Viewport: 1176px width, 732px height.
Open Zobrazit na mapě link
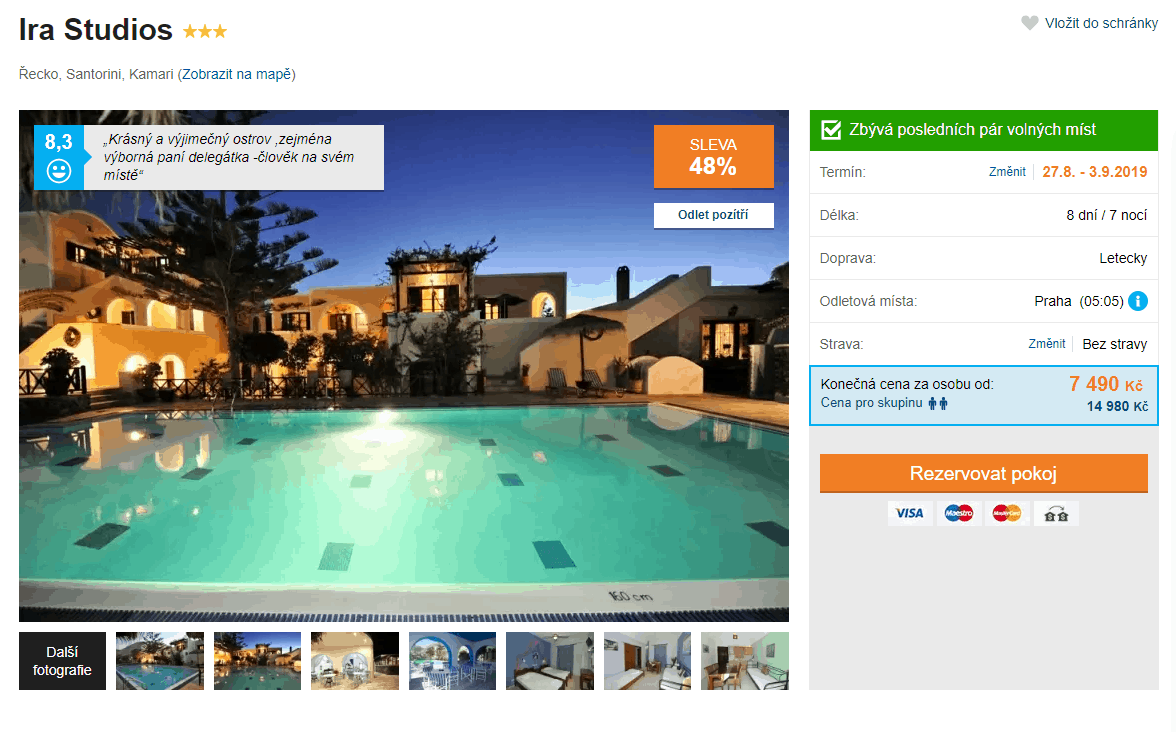tap(236, 74)
